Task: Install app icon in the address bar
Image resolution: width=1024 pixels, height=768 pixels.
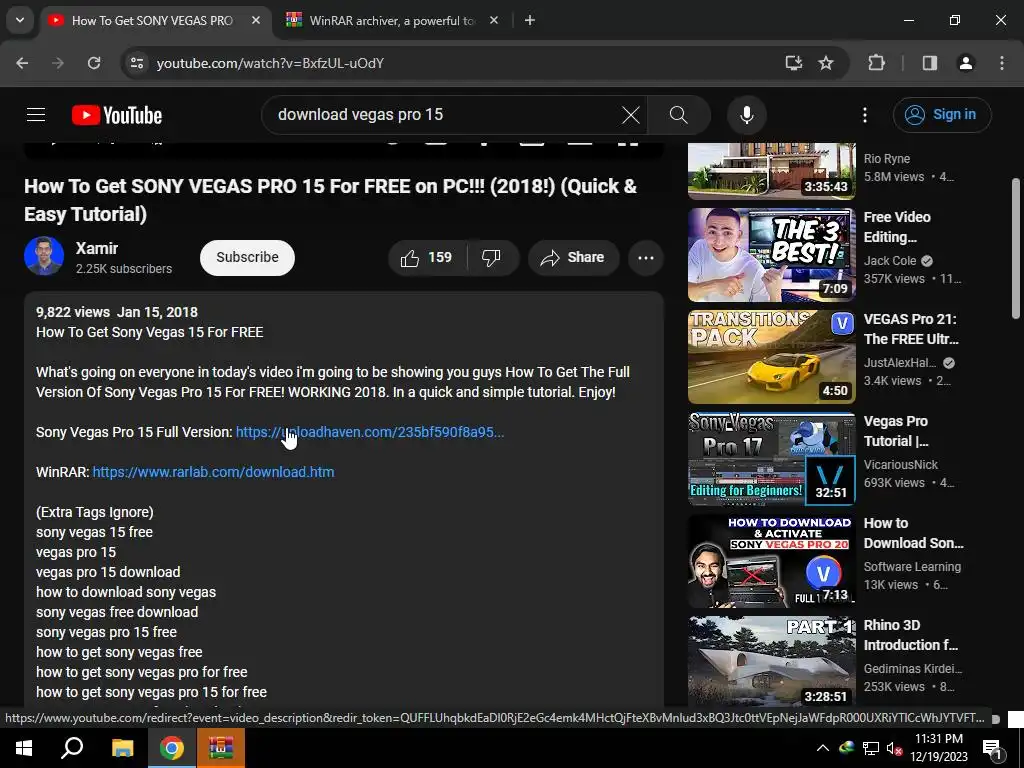Action: (x=793, y=63)
